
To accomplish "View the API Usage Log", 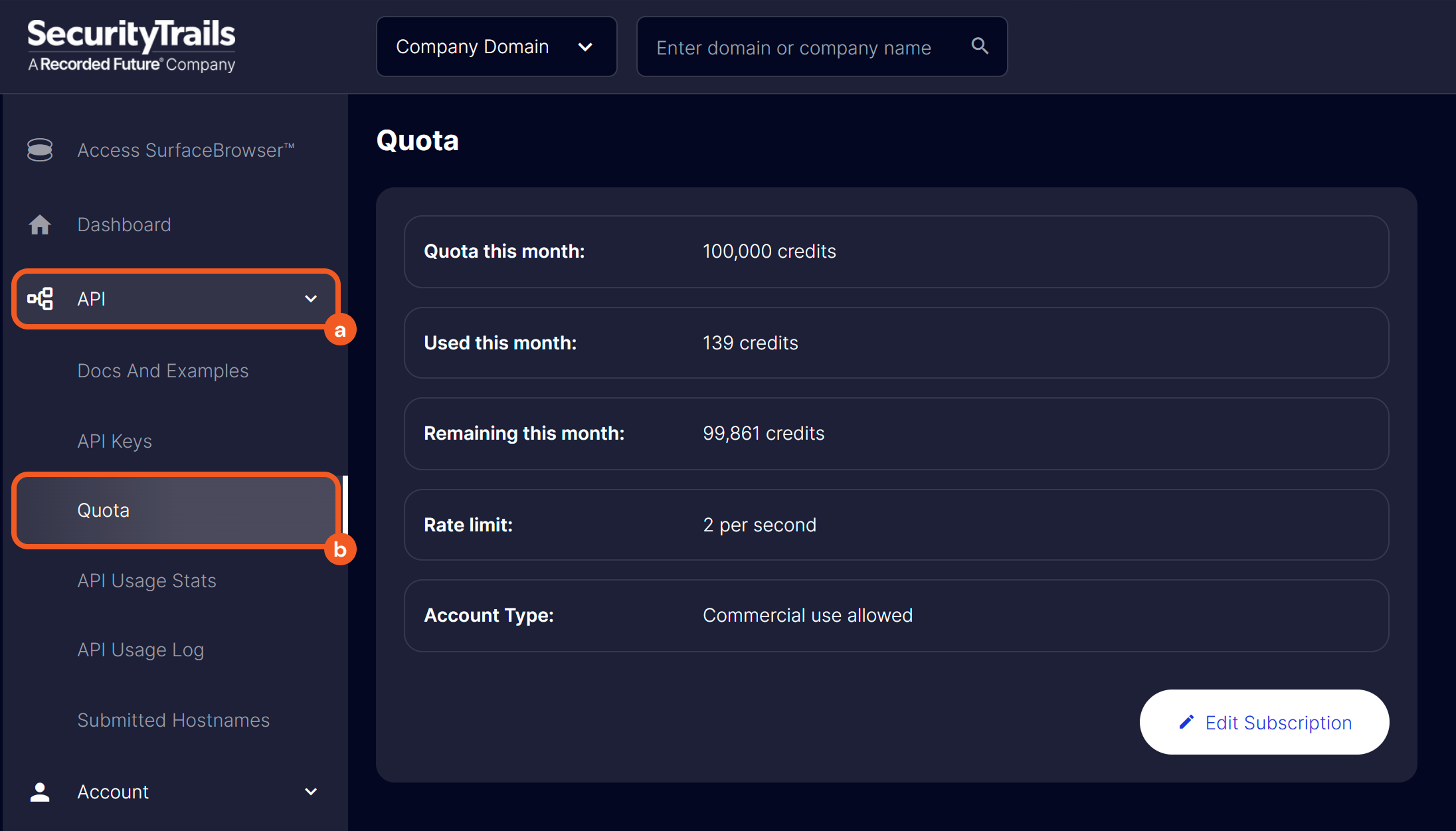I will pyautogui.click(x=140, y=650).
